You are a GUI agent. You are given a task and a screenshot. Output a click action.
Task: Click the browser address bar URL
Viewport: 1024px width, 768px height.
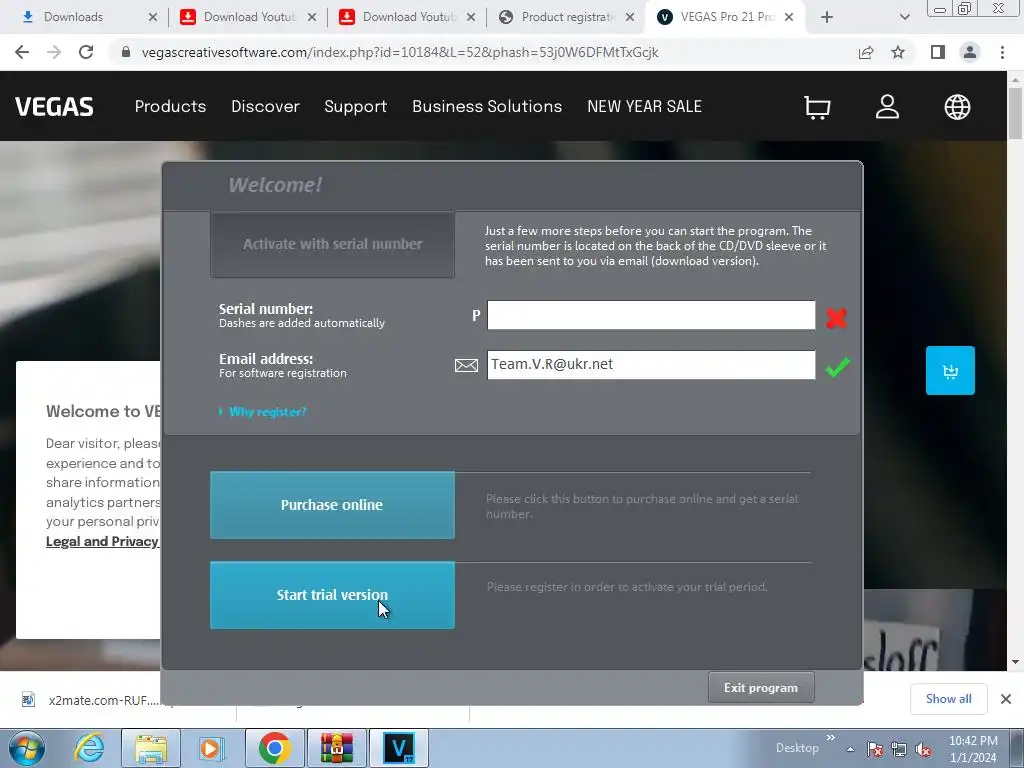point(400,52)
